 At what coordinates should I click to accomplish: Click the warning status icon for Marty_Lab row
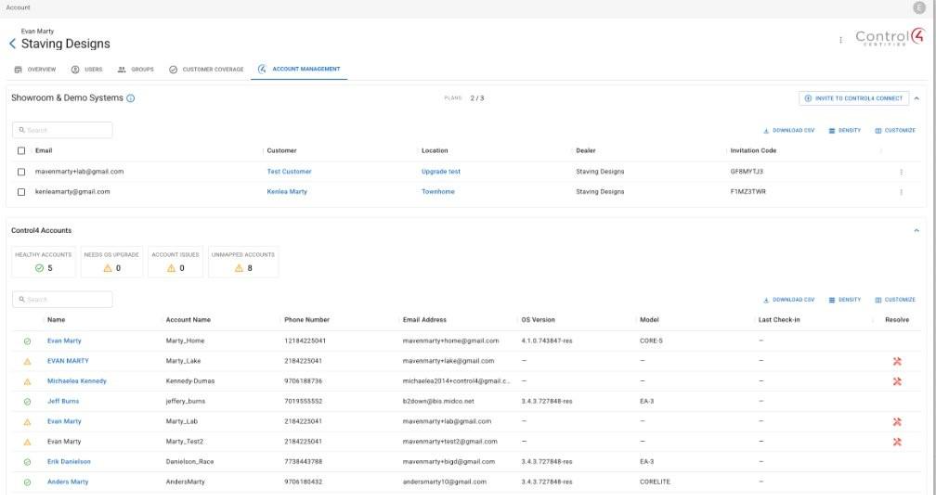(x=27, y=422)
